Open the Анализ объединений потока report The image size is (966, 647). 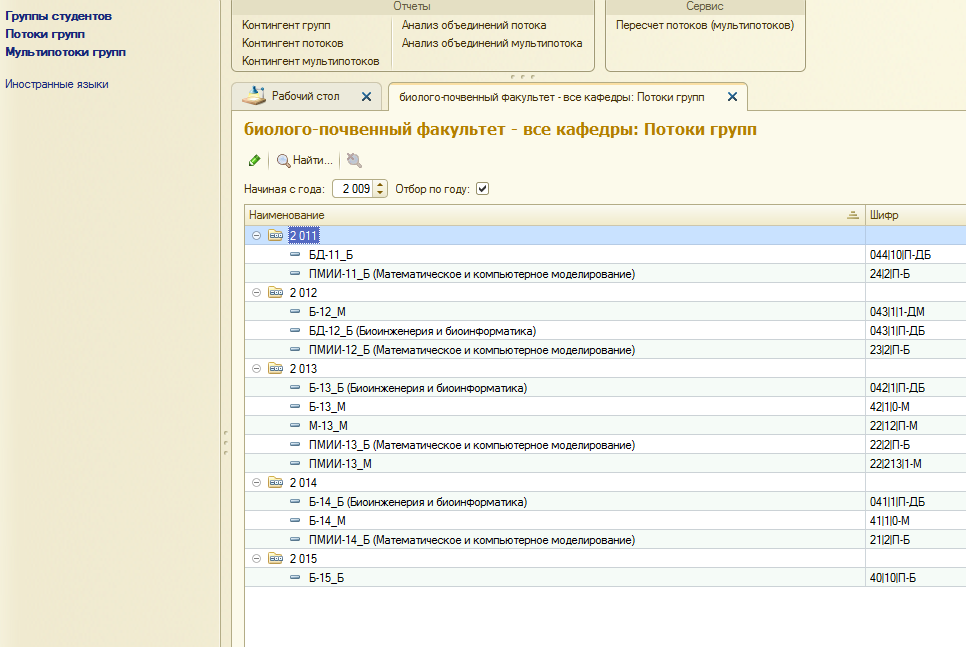474,25
